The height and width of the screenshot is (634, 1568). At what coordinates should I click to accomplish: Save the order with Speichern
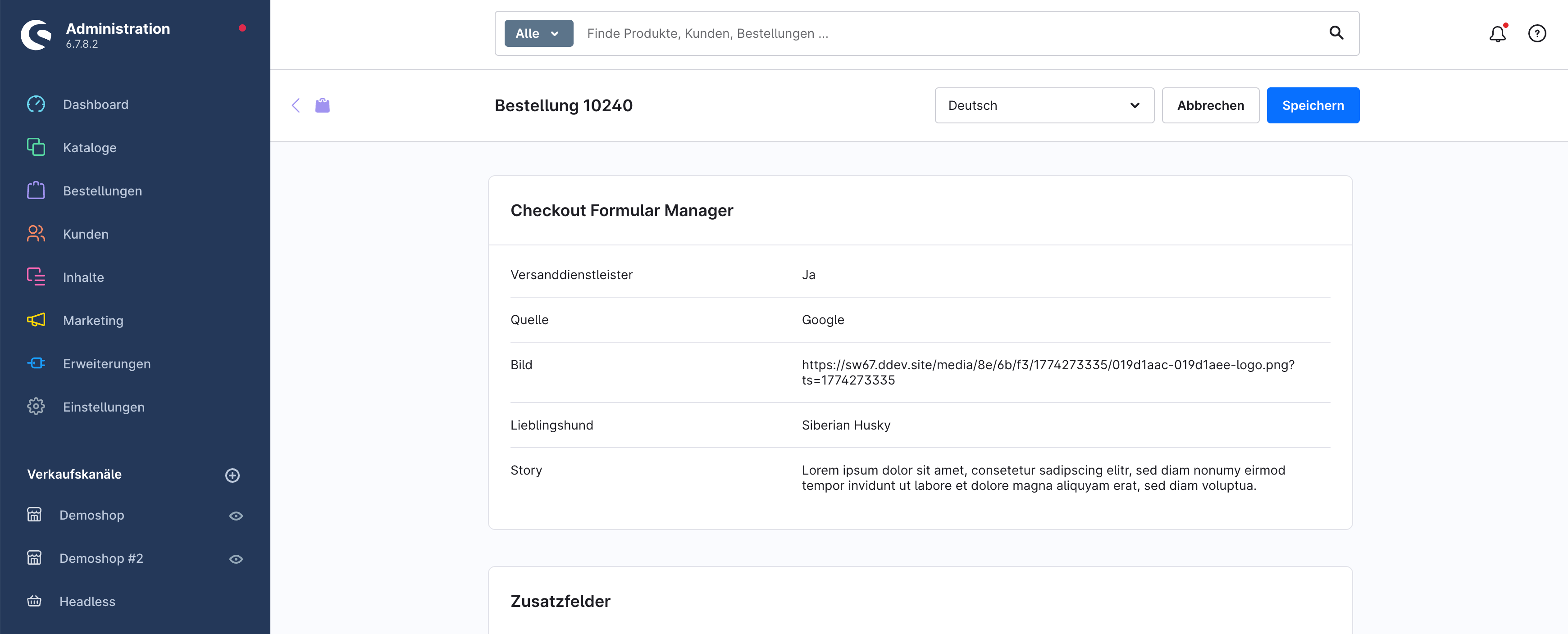(x=1313, y=104)
